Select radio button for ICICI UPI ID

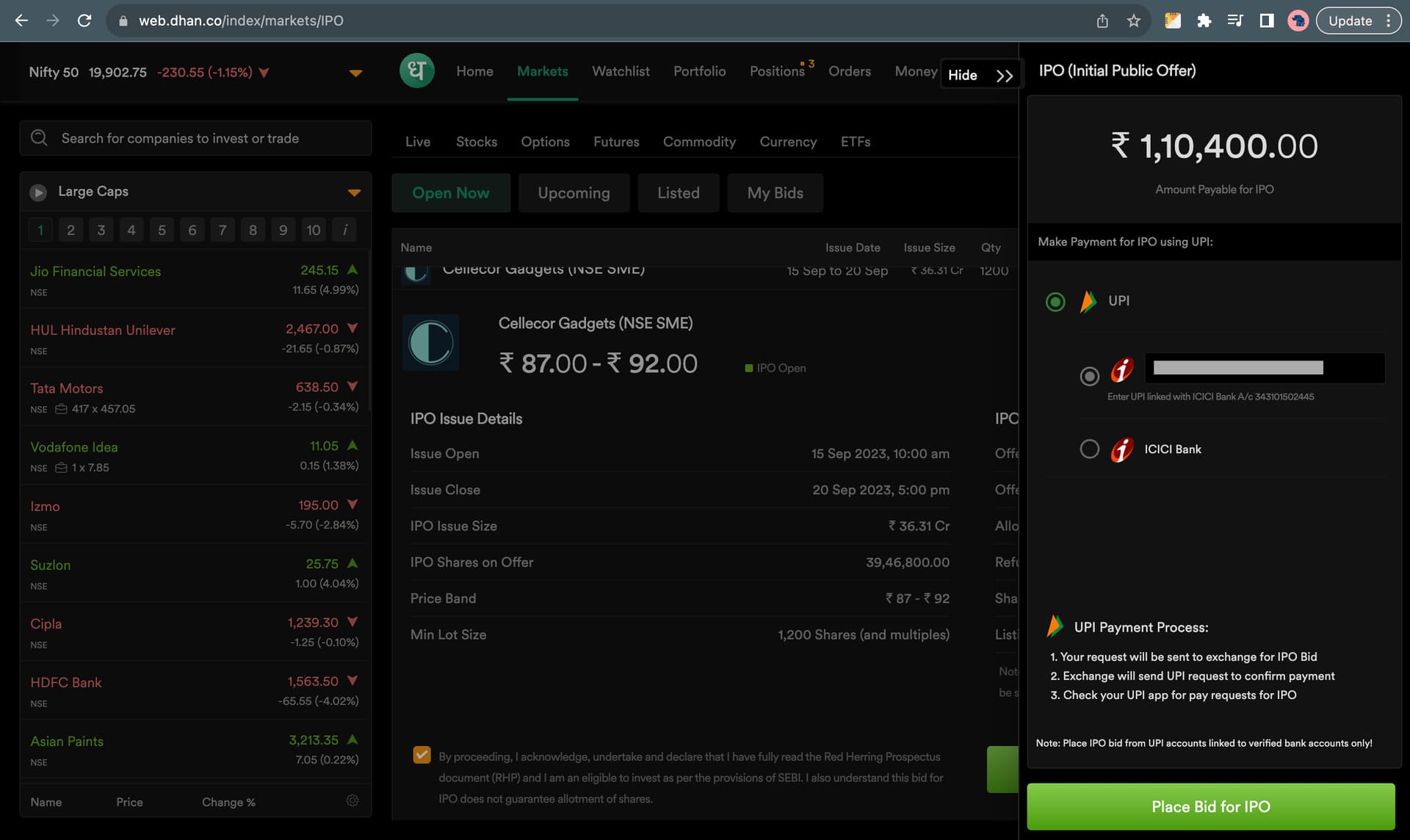[x=1090, y=376]
